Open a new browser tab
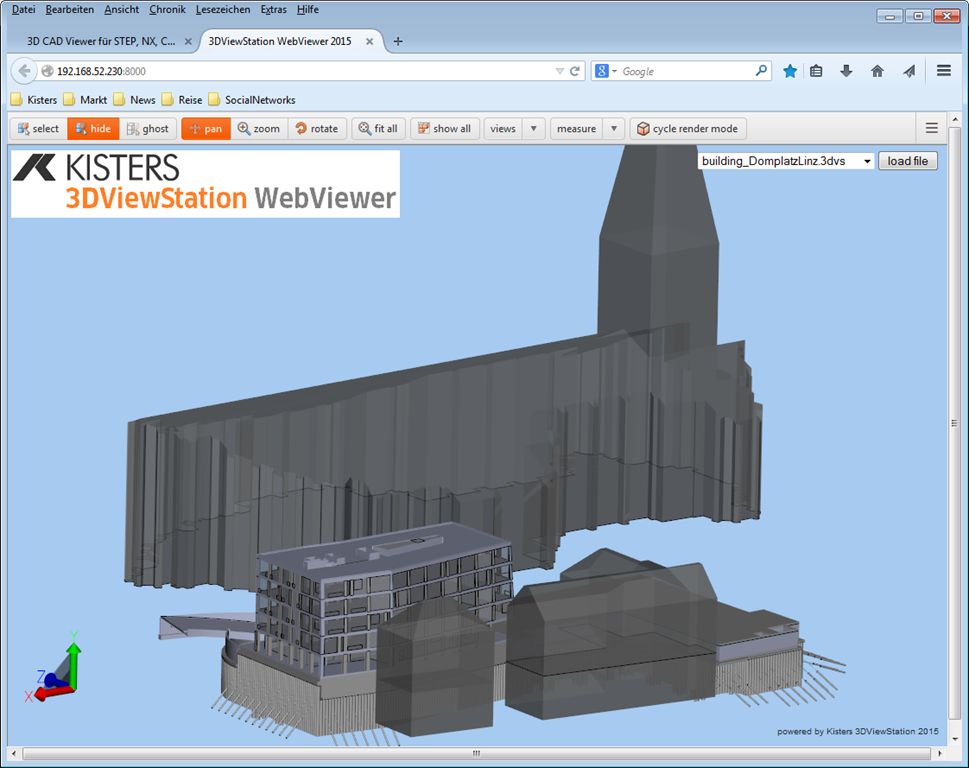969x768 pixels. click(x=398, y=41)
